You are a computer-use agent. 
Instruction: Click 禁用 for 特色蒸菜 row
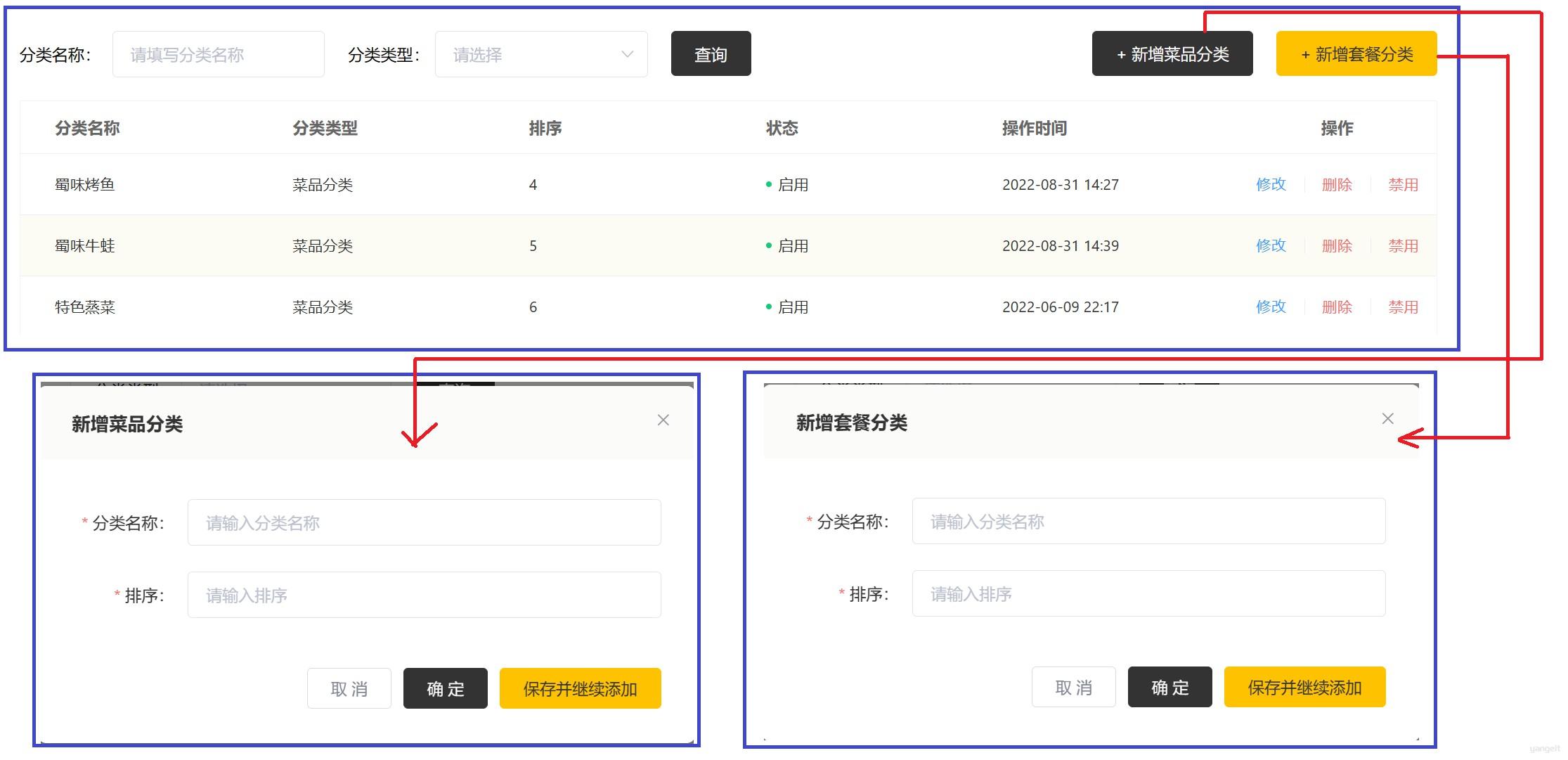click(1403, 307)
